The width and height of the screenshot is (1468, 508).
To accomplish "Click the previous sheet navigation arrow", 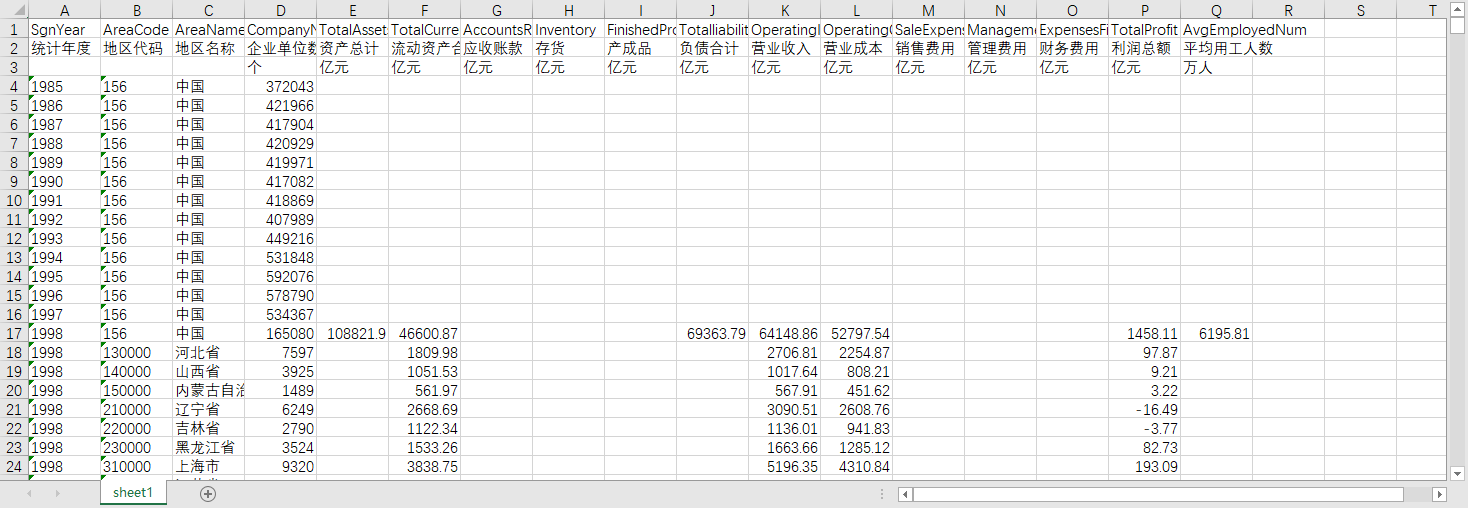I will 30,494.
